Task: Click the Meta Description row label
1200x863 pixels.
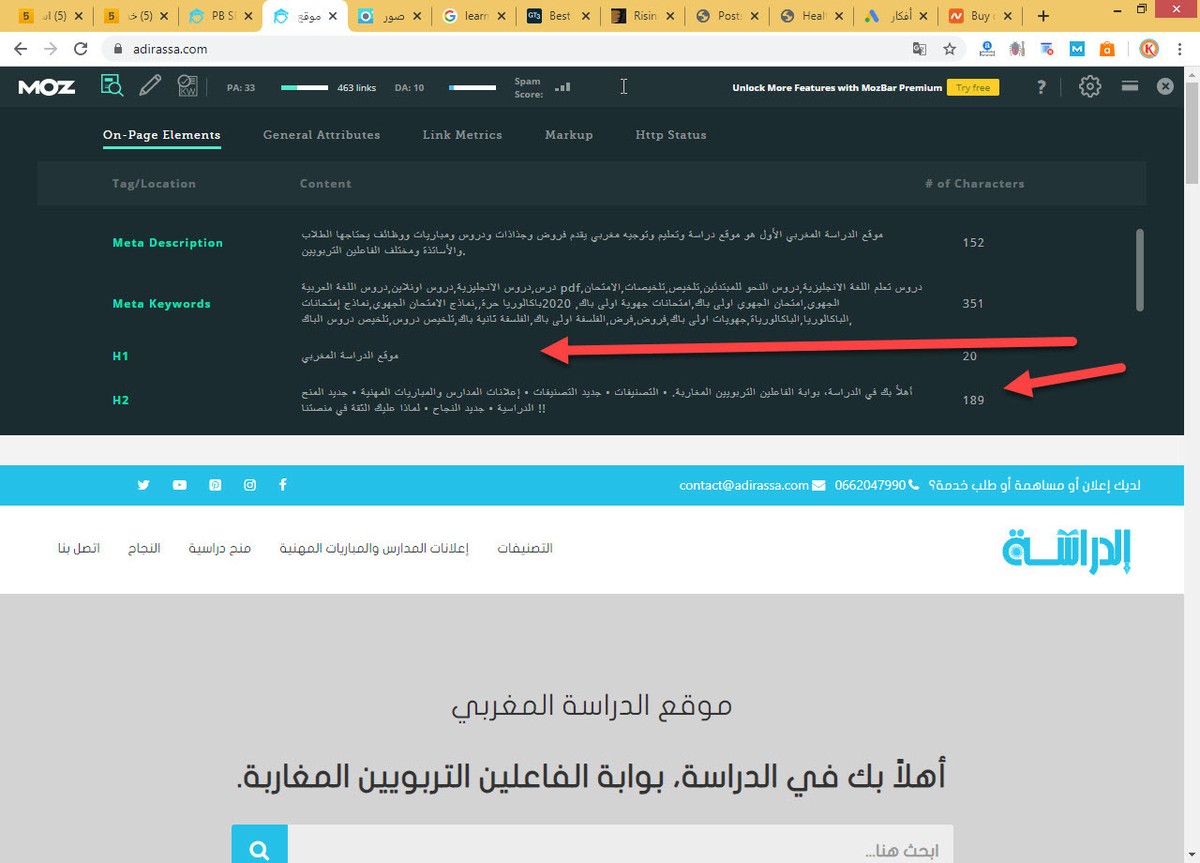Action: [167, 242]
